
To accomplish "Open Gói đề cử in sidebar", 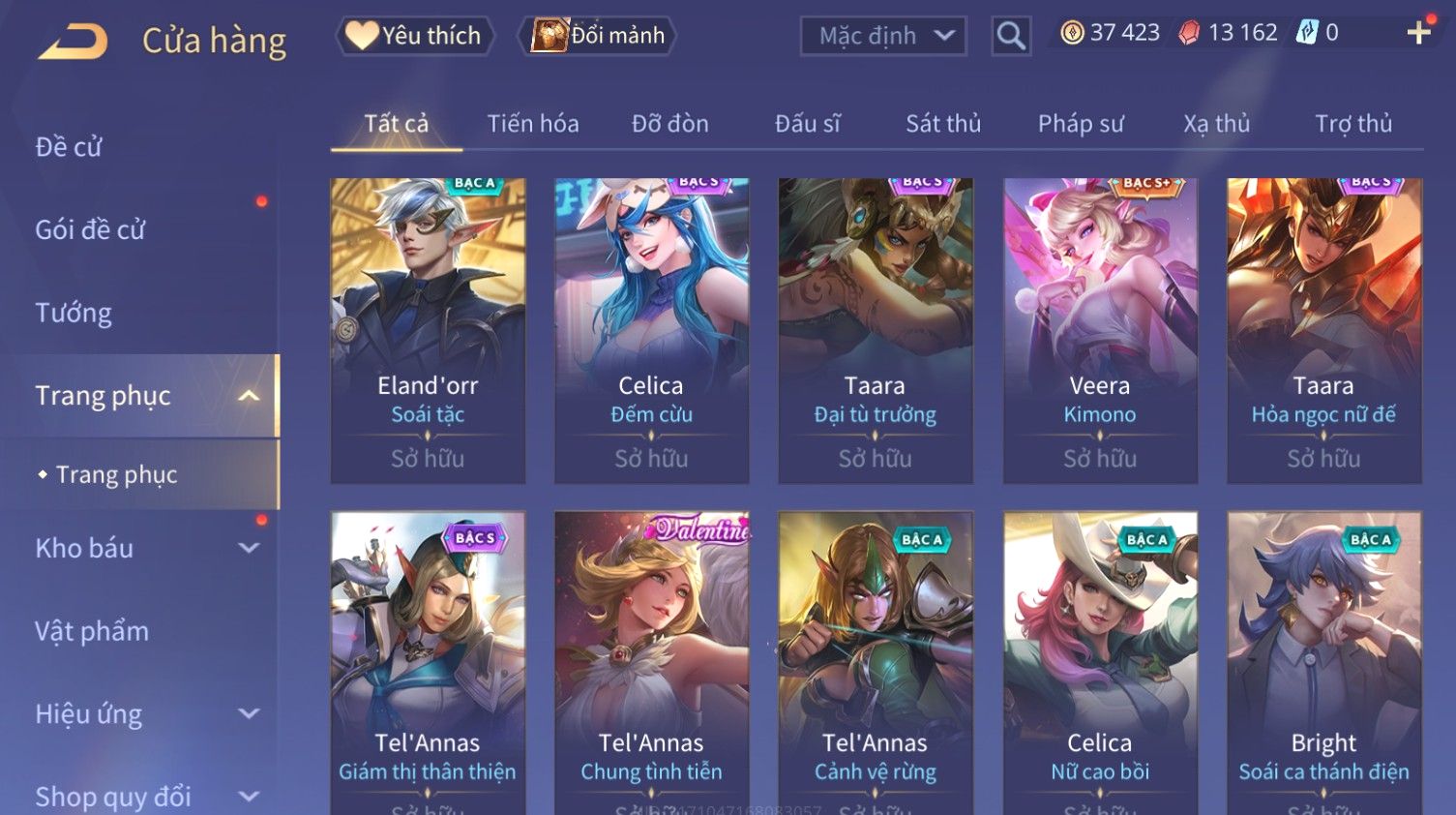I will pos(90,230).
